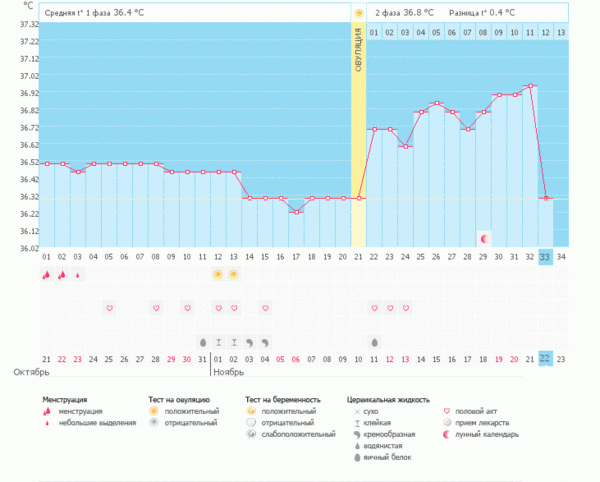Select highlighted phase-two day 12 in the header

click(546, 33)
